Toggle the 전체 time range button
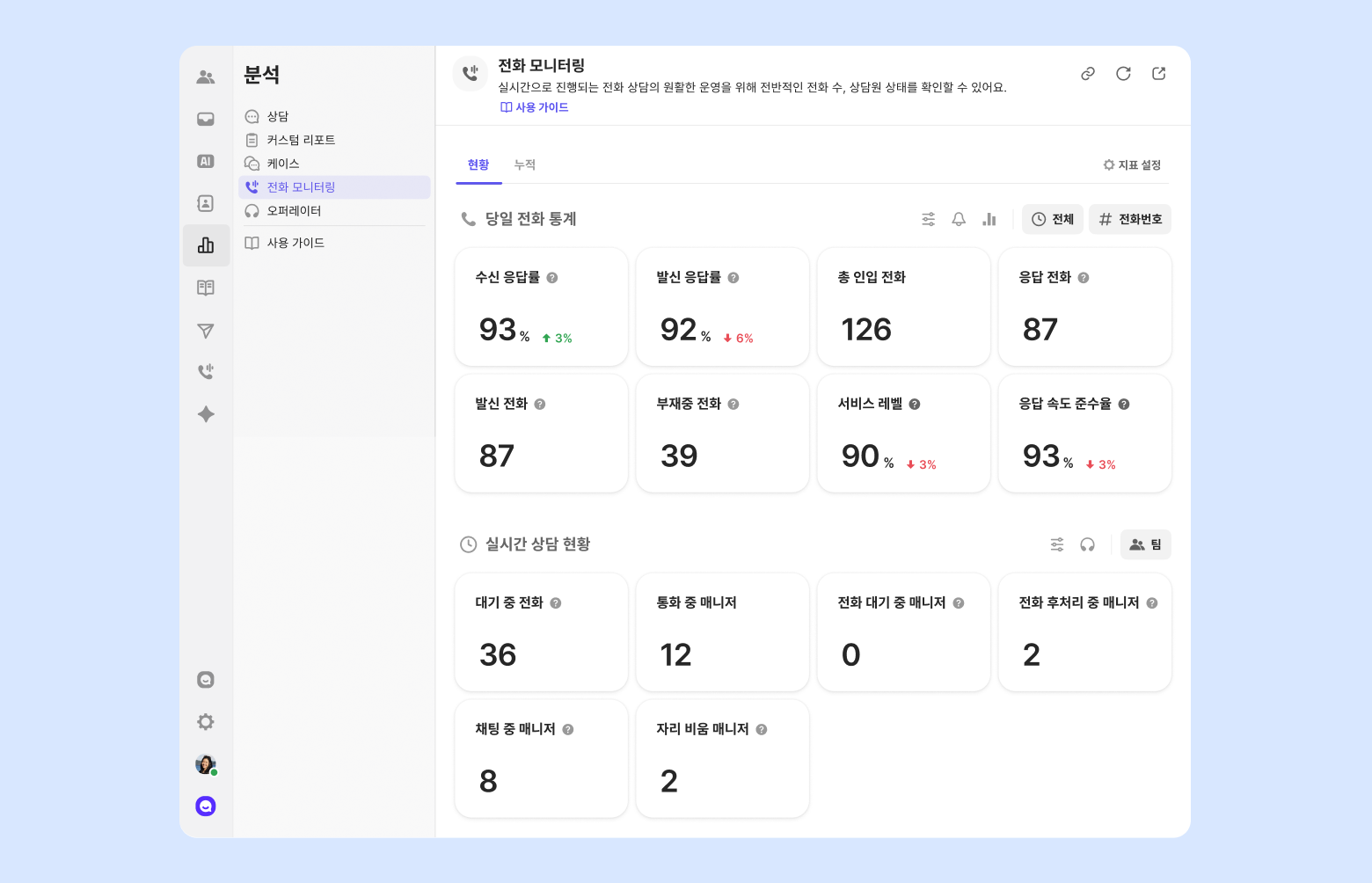 1053,219
